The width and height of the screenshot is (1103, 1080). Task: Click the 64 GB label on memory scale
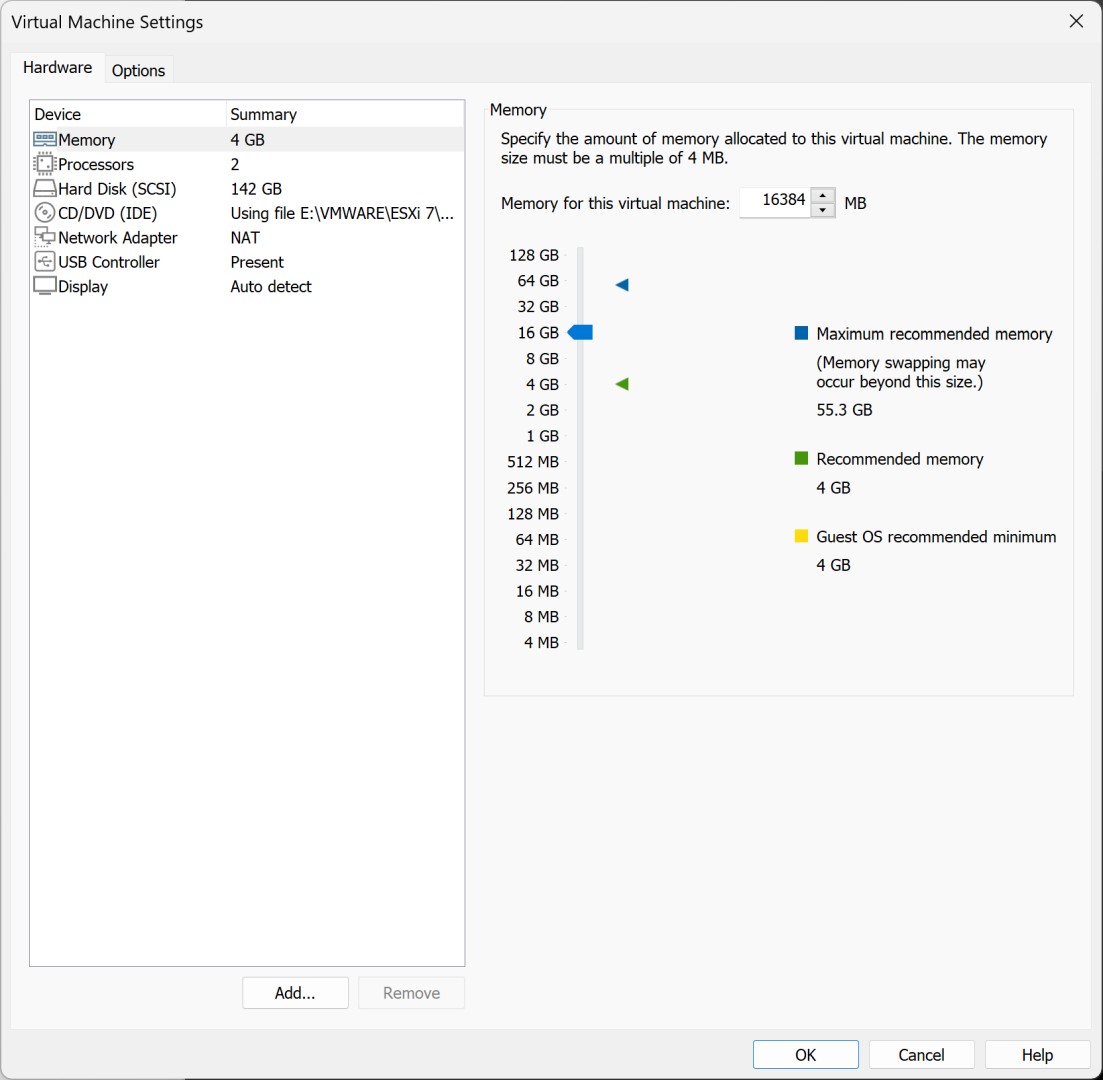point(538,281)
